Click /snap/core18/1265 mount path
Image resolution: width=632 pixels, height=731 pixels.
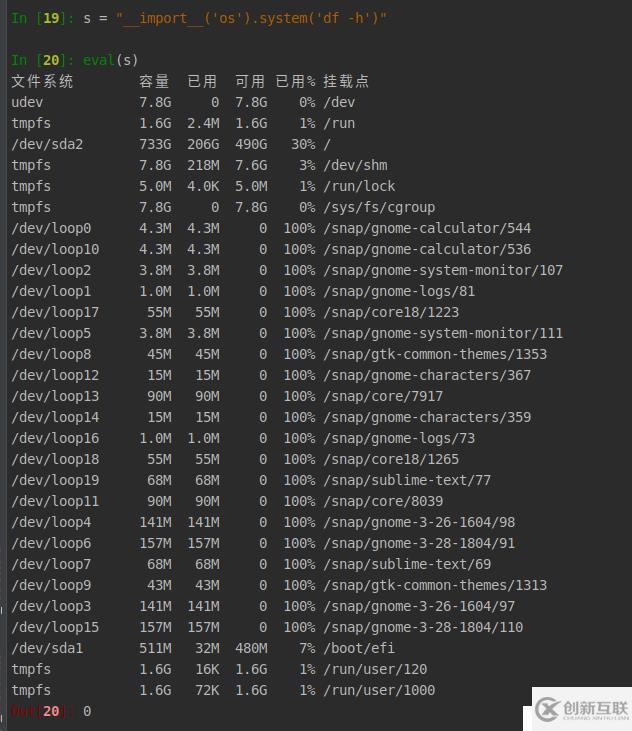point(392,459)
